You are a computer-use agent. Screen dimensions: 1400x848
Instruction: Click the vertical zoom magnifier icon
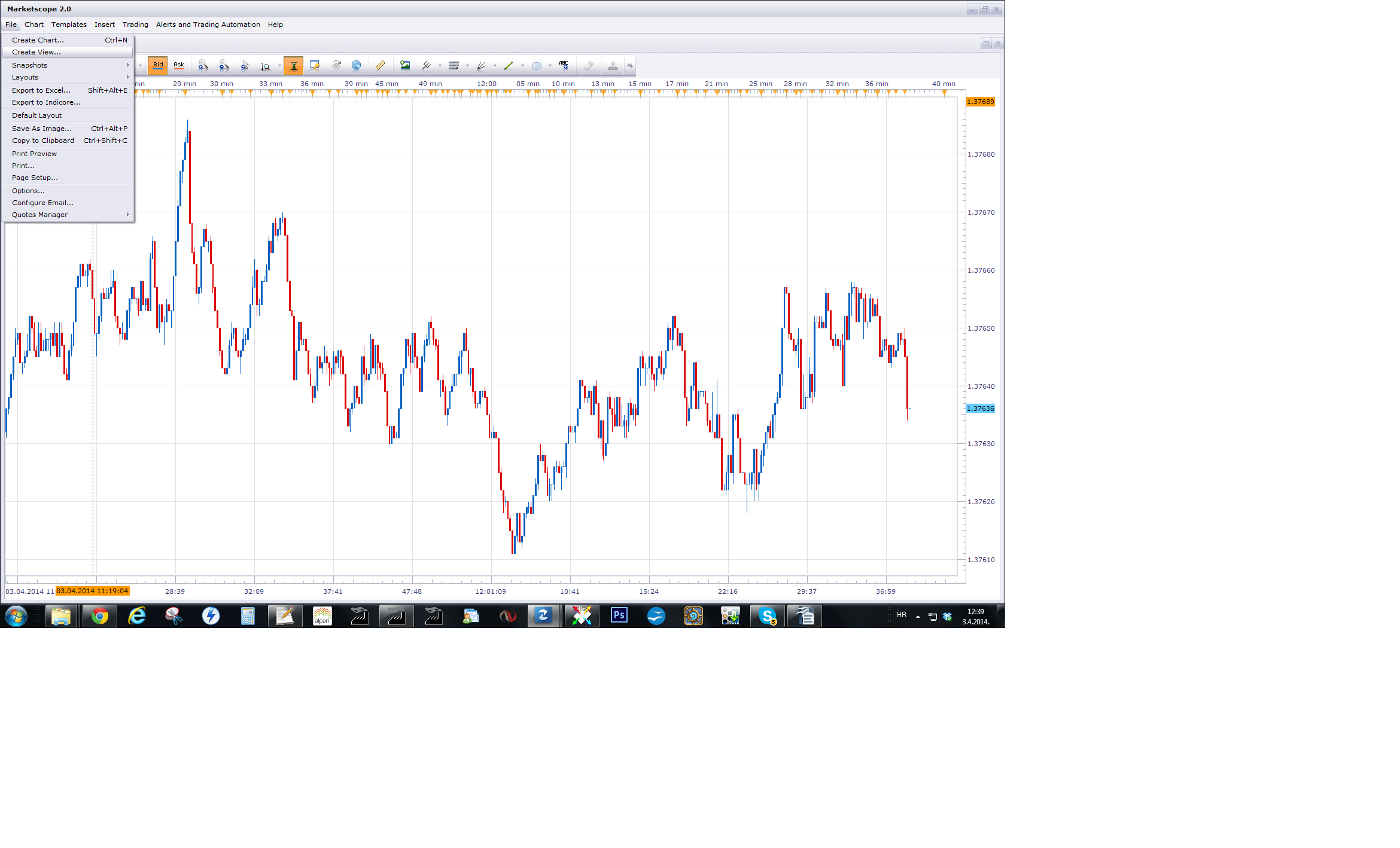pos(265,66)
